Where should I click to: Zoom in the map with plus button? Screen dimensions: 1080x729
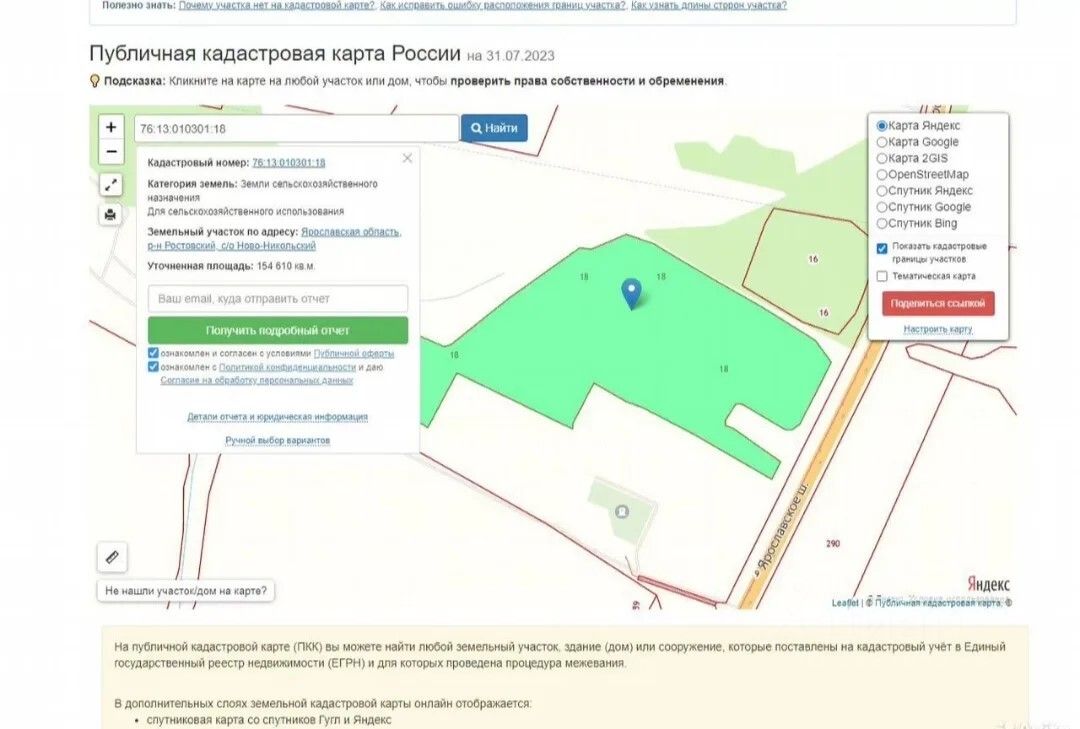pyautogui.click(x=111, y=127)
